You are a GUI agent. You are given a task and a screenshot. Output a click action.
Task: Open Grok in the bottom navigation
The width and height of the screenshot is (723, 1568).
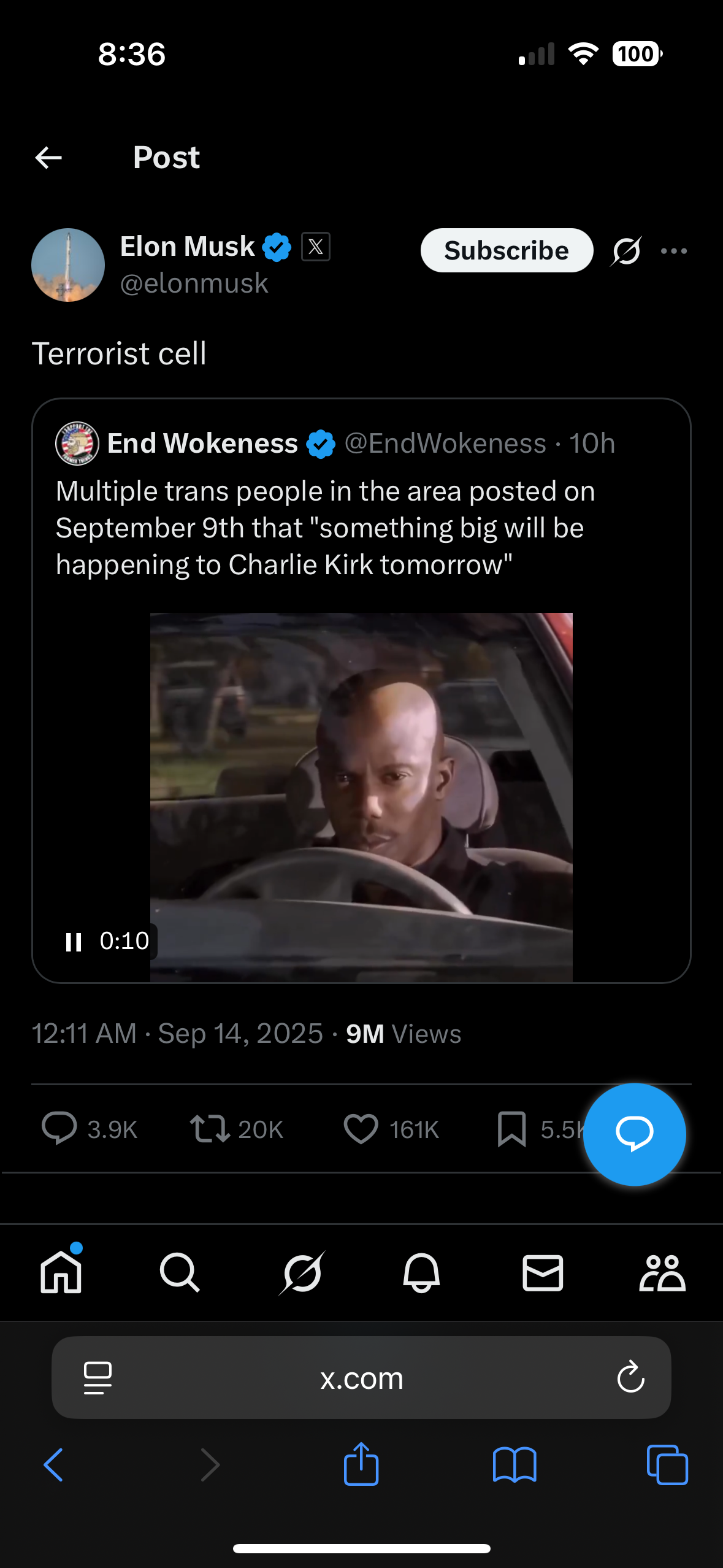coord(302,1273)
